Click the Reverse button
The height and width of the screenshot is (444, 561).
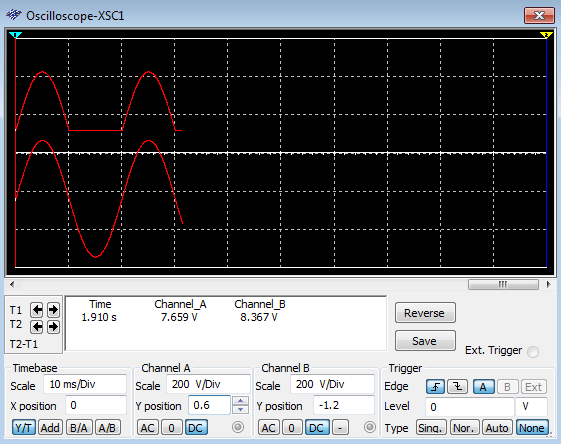(x=425, y=313)
